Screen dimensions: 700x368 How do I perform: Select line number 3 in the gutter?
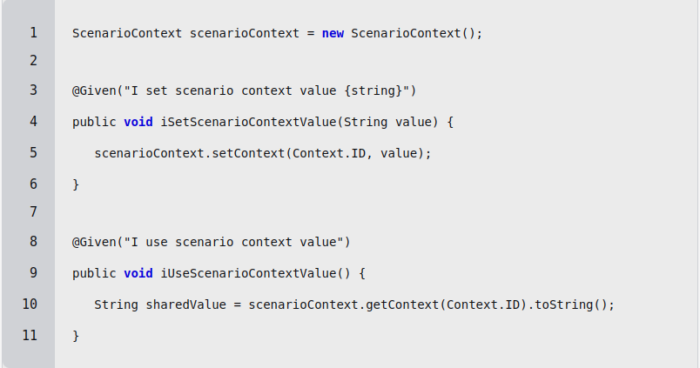click(33, 90)
